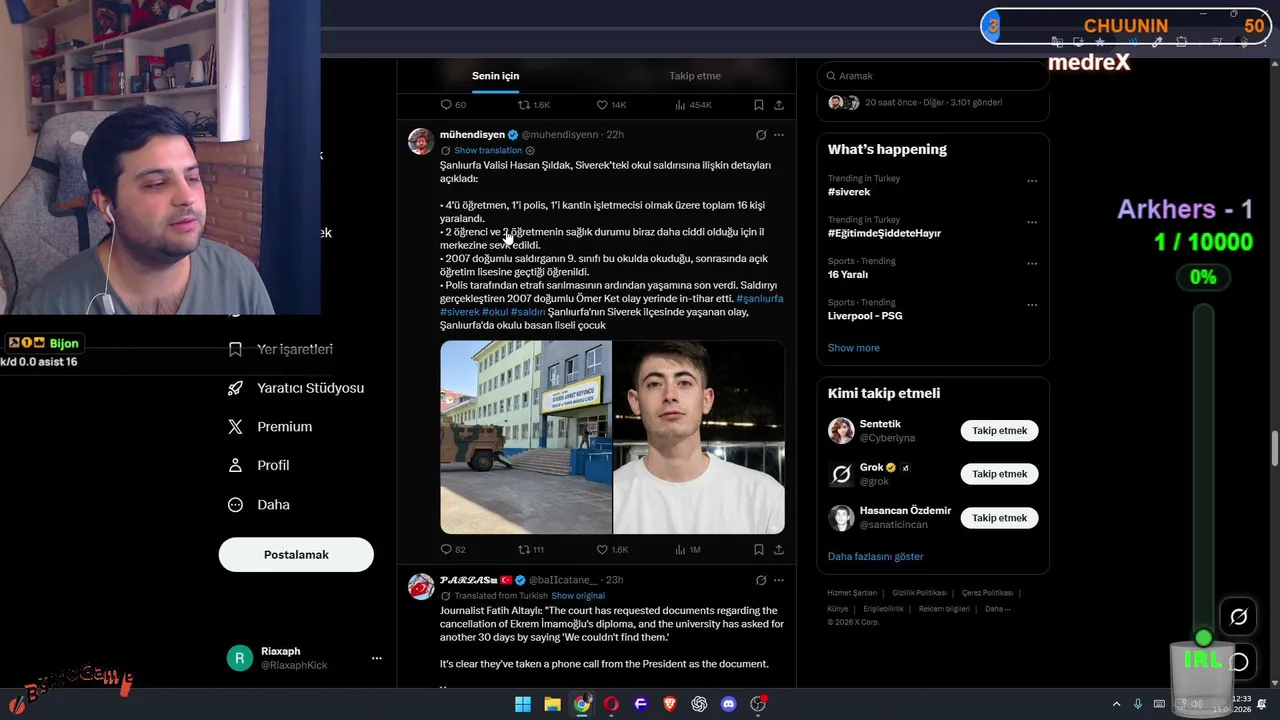Click Show original on the PARLAS post
The image size is (1280, 720).
click(x=578, y=596)
